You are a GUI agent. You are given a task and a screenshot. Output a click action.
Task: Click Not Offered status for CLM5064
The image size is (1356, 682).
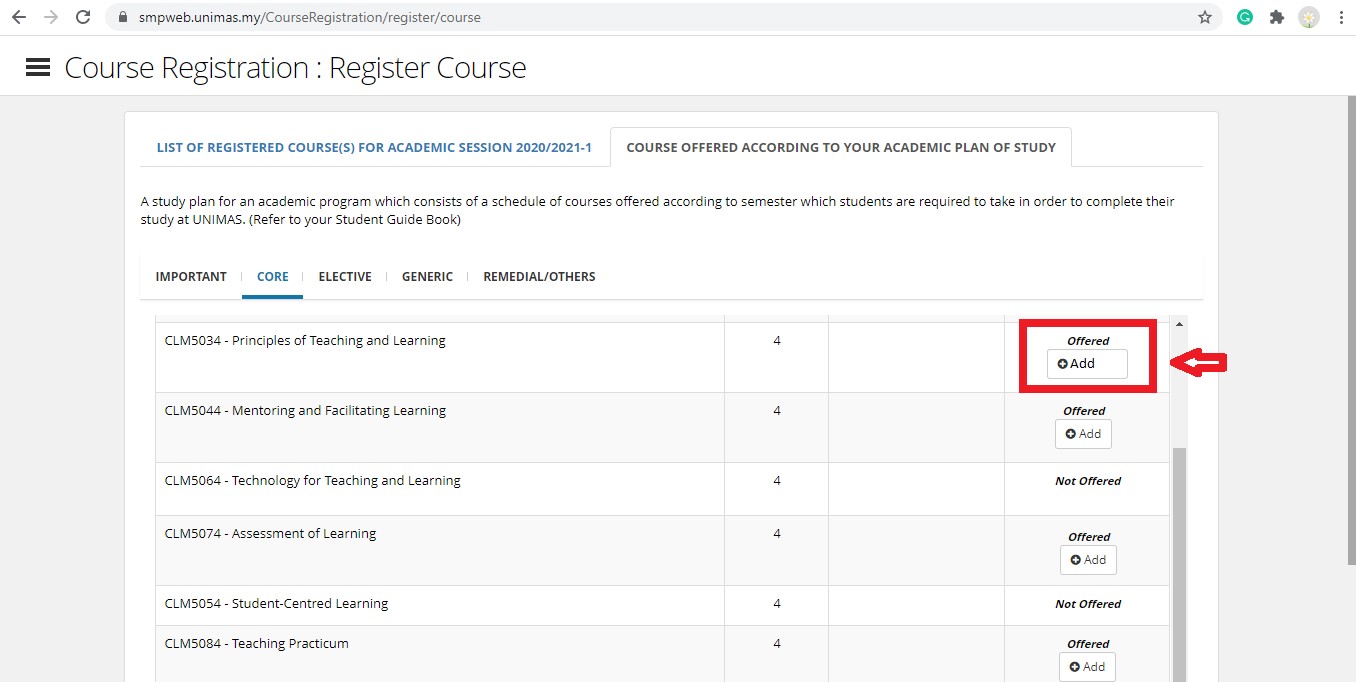[1088, 481]
